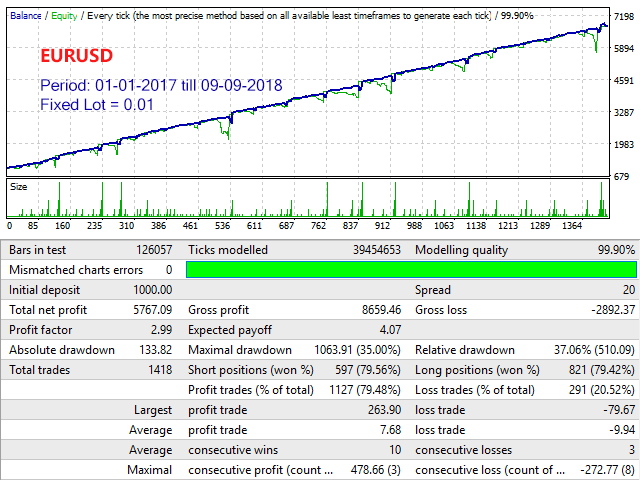
Task: Click the Maximal drawdown value 1063.91 (35.00%)
Action: [358, 350]
